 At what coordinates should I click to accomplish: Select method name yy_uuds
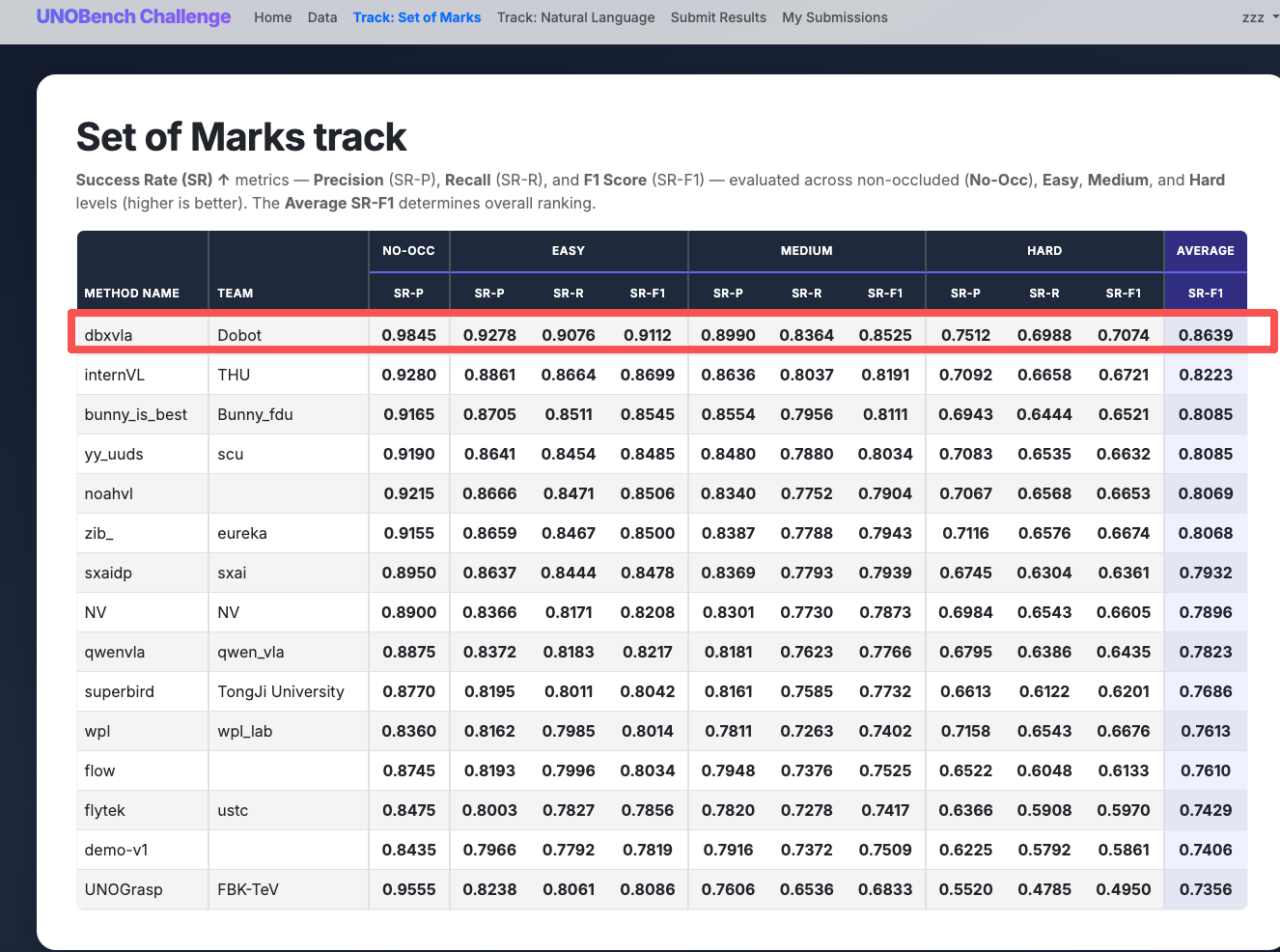coord(114,454)
